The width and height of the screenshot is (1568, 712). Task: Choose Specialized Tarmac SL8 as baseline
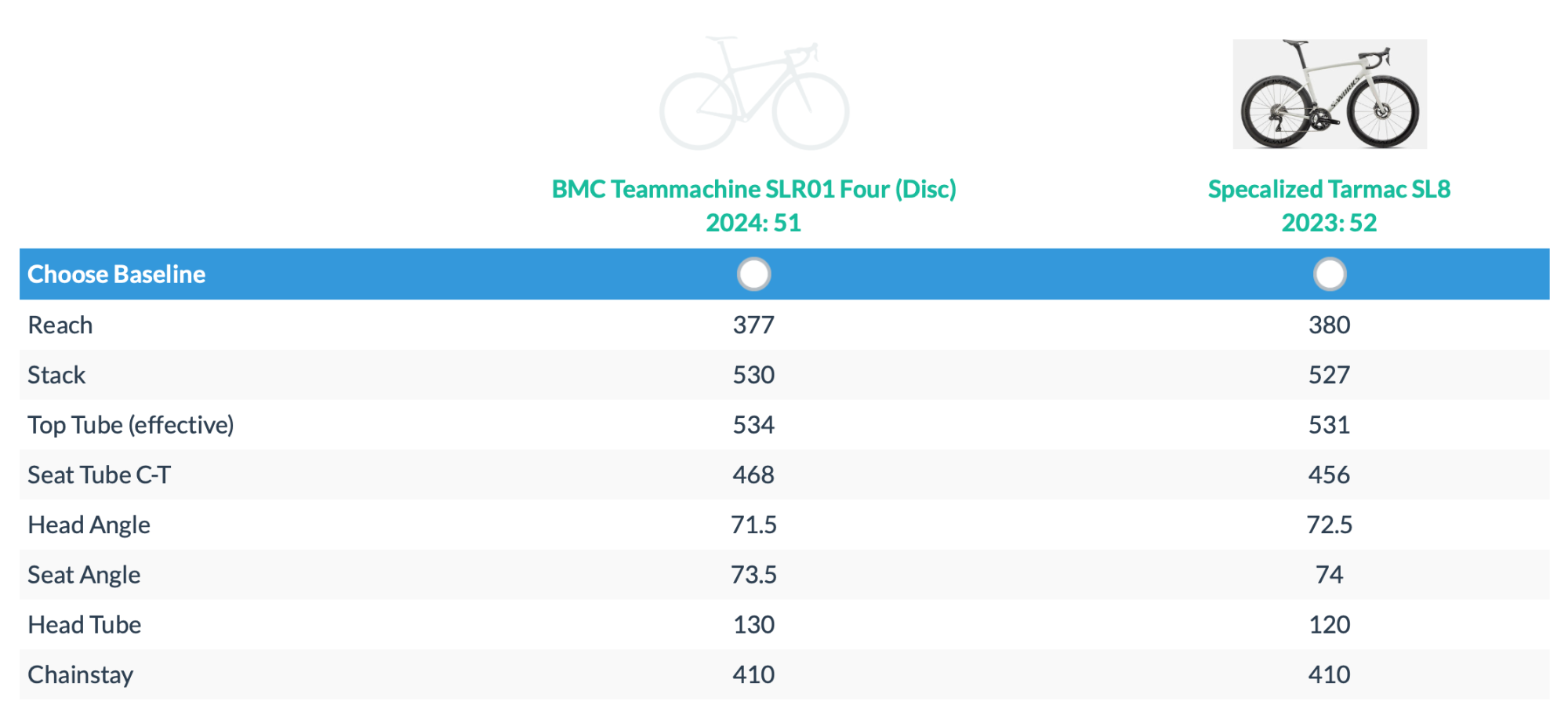pyautogui.click(x=1329, y=274)
